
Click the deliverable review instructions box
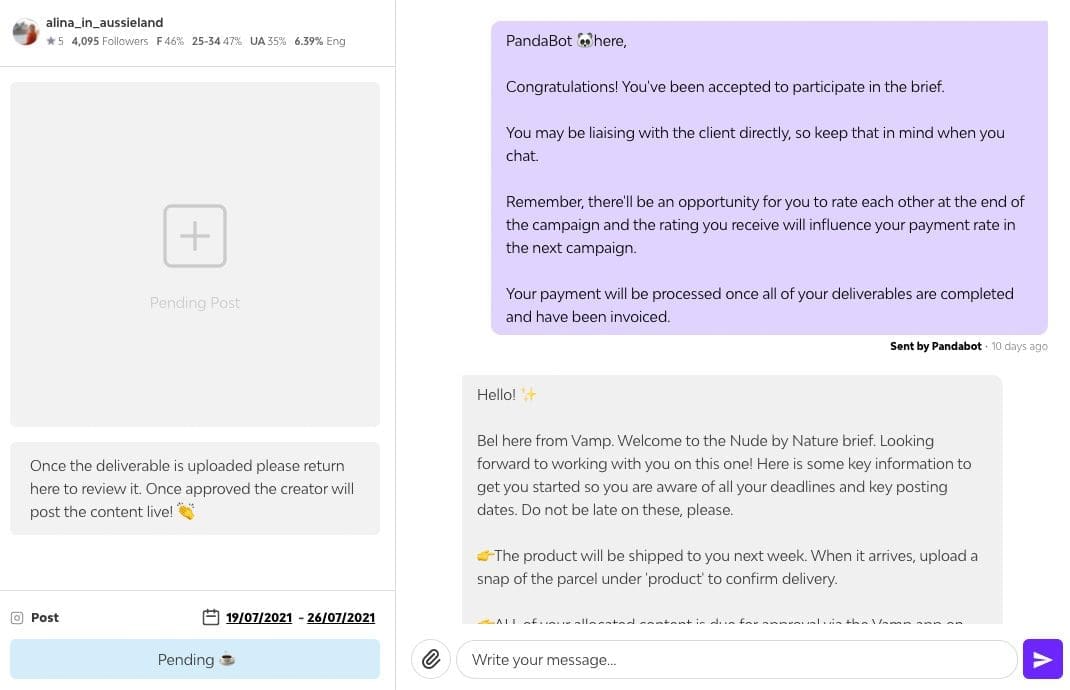[195, 488]
